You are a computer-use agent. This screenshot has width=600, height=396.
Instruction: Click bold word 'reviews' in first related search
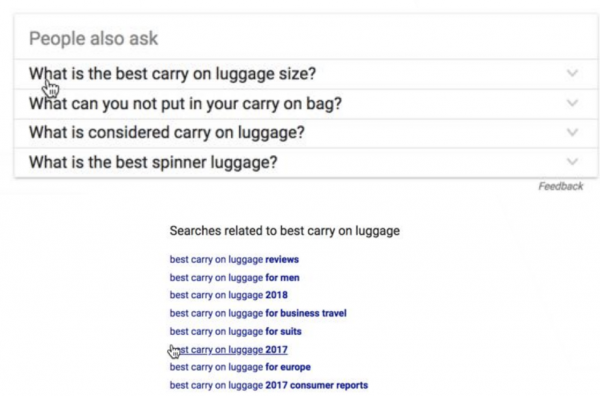[x=282, y=259]
